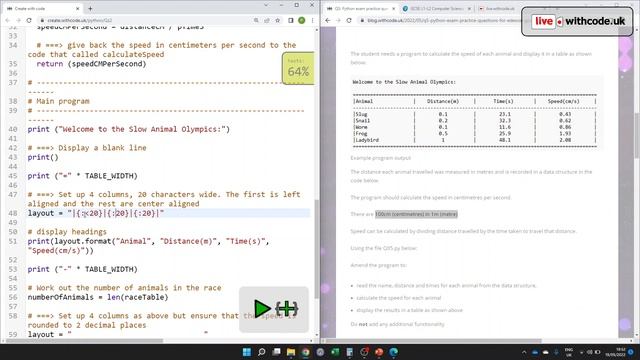640x360 pixels.
Task: Click code line 48 layout string
Action: click(96, 213)
